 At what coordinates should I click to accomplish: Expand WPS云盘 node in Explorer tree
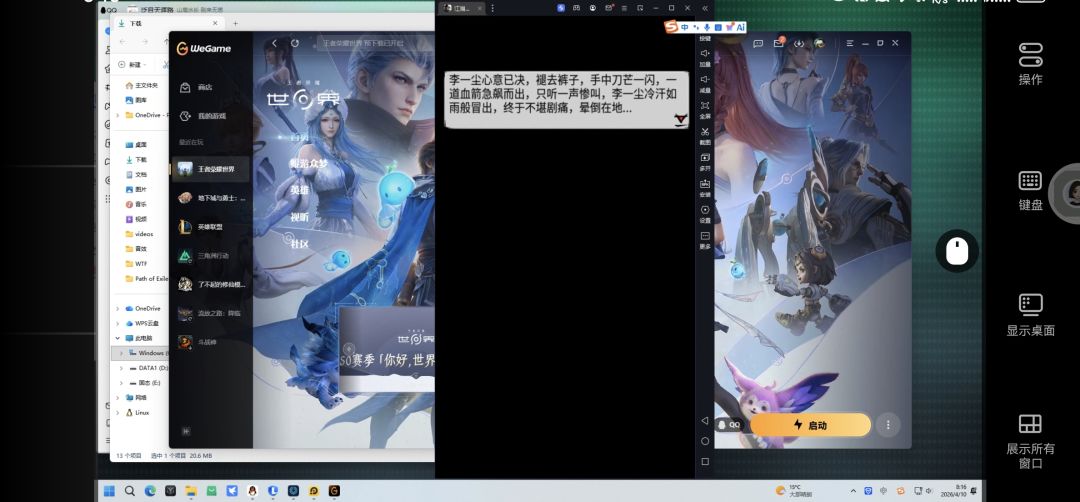118,324
